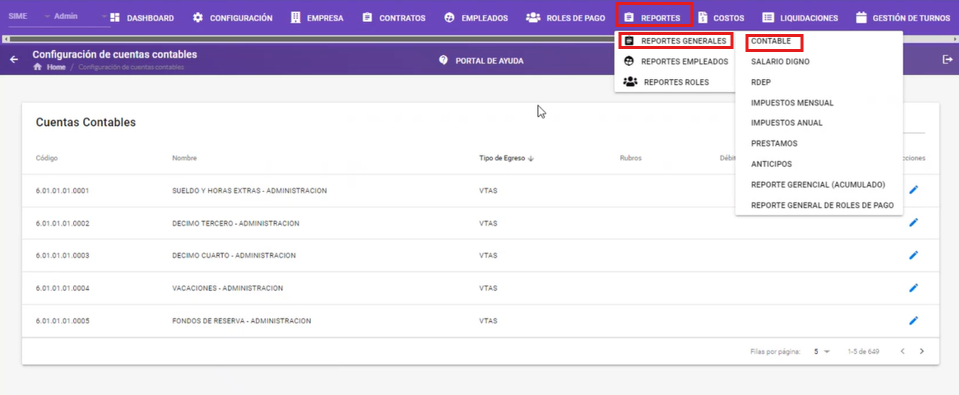This screenshot has height=395, width=959.
Task: Open PORTAL DE AYUDA
Action: (489, 61)
